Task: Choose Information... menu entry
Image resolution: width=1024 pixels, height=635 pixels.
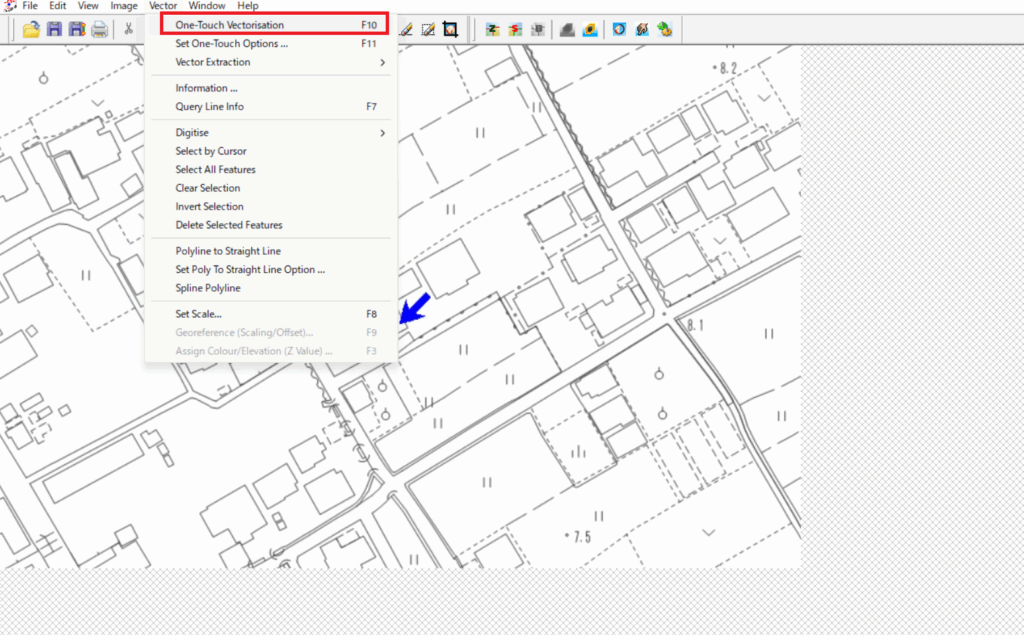Action: click(271, 88)
